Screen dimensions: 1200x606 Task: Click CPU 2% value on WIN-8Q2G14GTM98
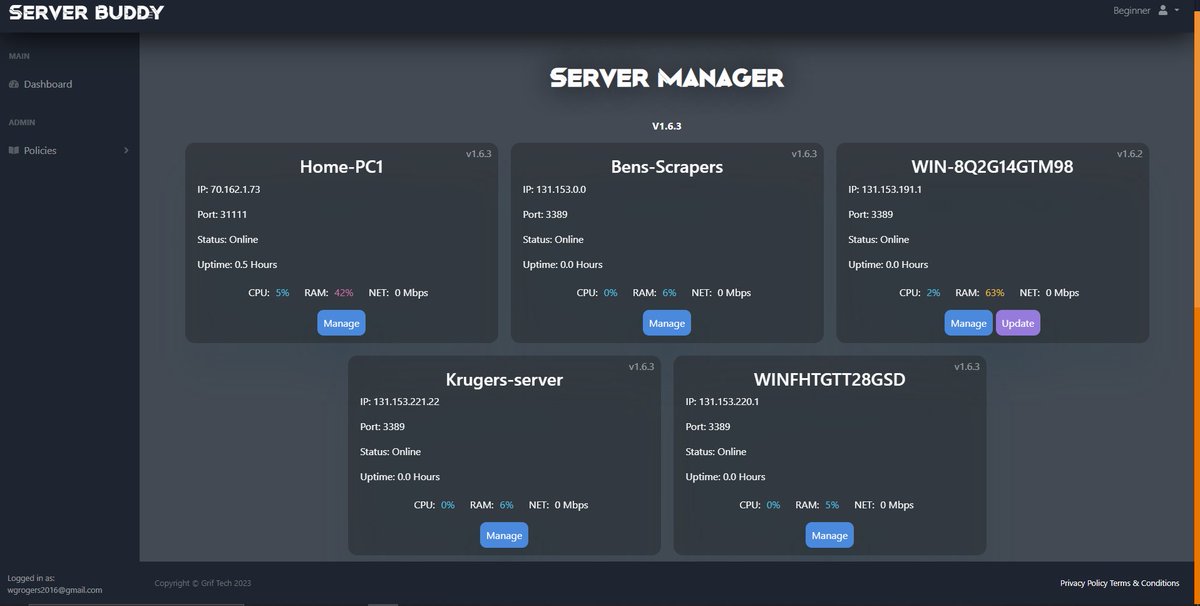click(x=933, y=293)
